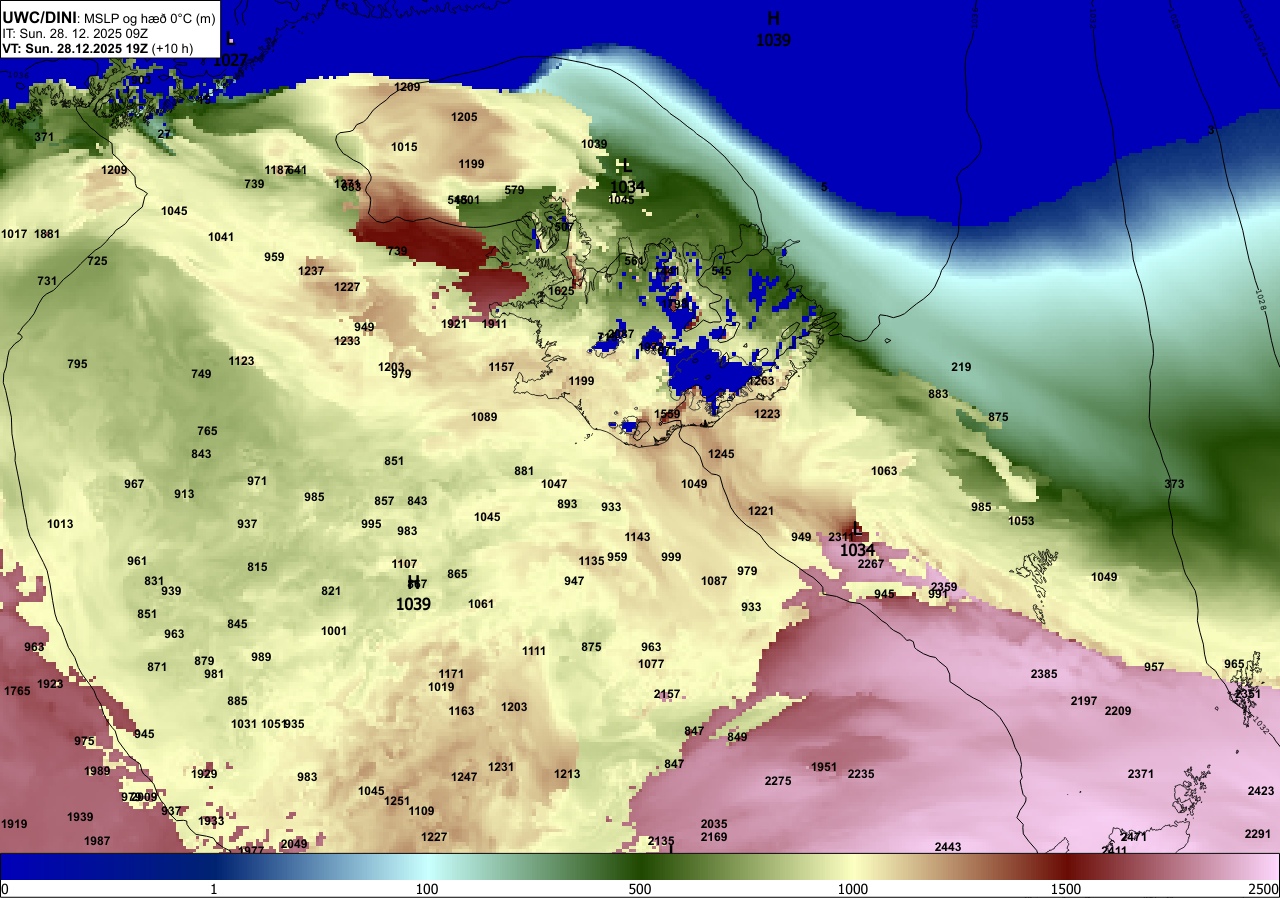Click the 2500 label on the color scale
This screenshot has height=898, width=1280.
point(1264,889)
